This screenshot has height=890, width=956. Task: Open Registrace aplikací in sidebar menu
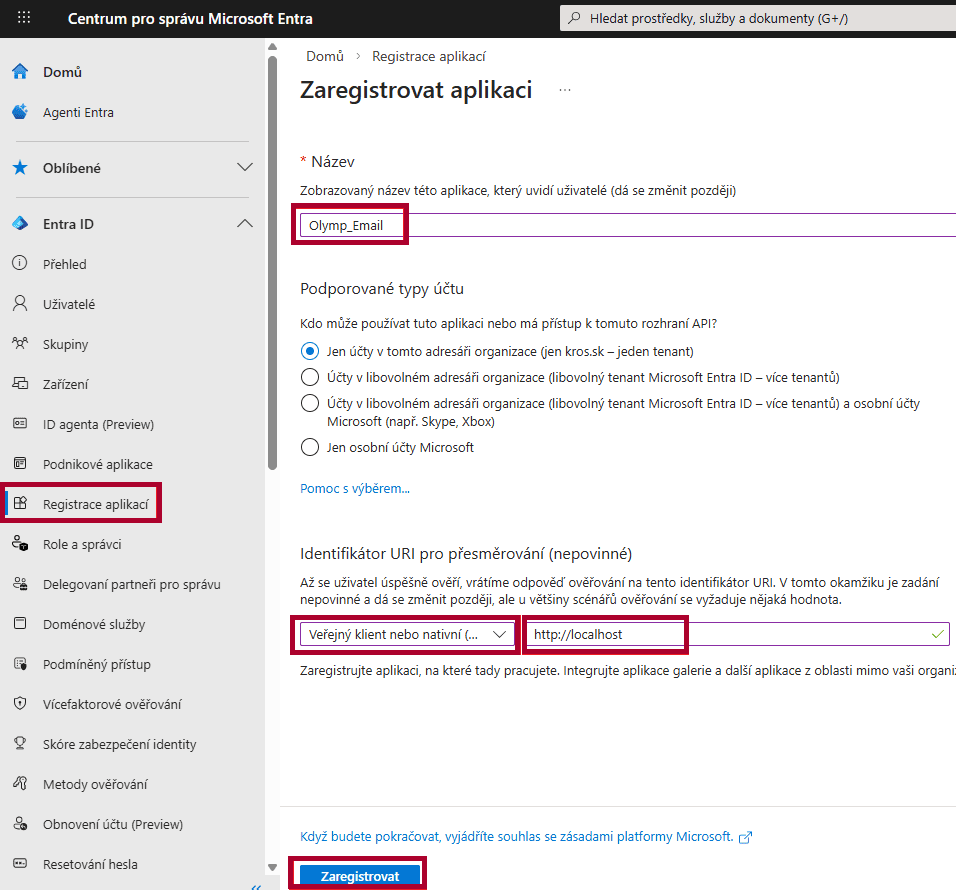95,504
